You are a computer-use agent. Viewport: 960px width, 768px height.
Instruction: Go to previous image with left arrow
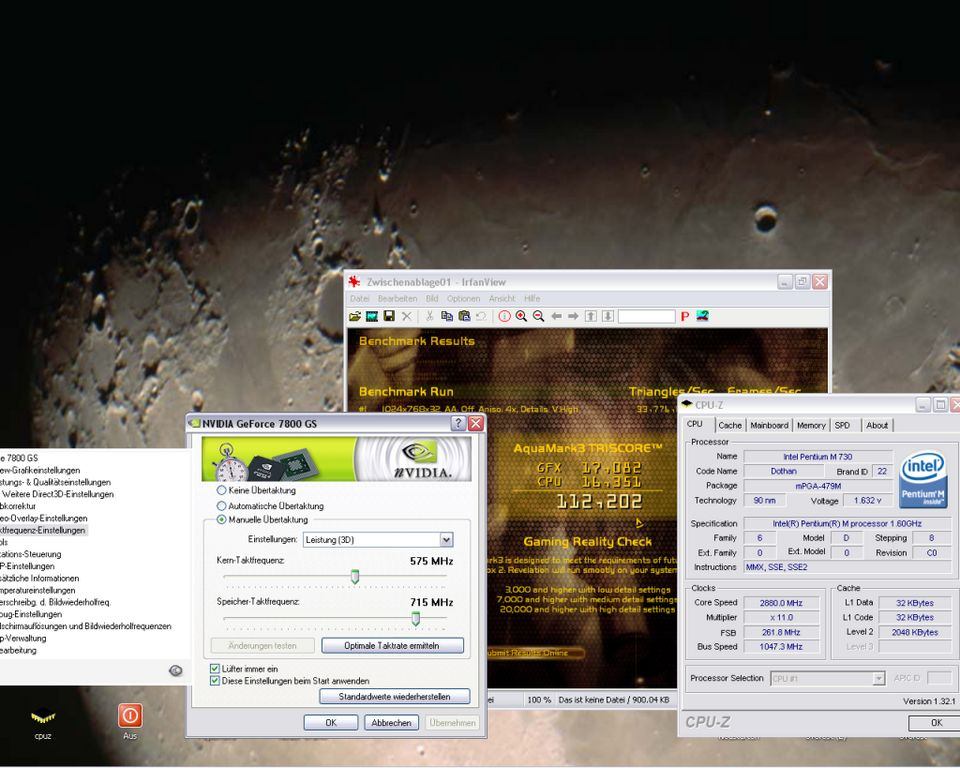pyautogui.click(x=556, y=317)
